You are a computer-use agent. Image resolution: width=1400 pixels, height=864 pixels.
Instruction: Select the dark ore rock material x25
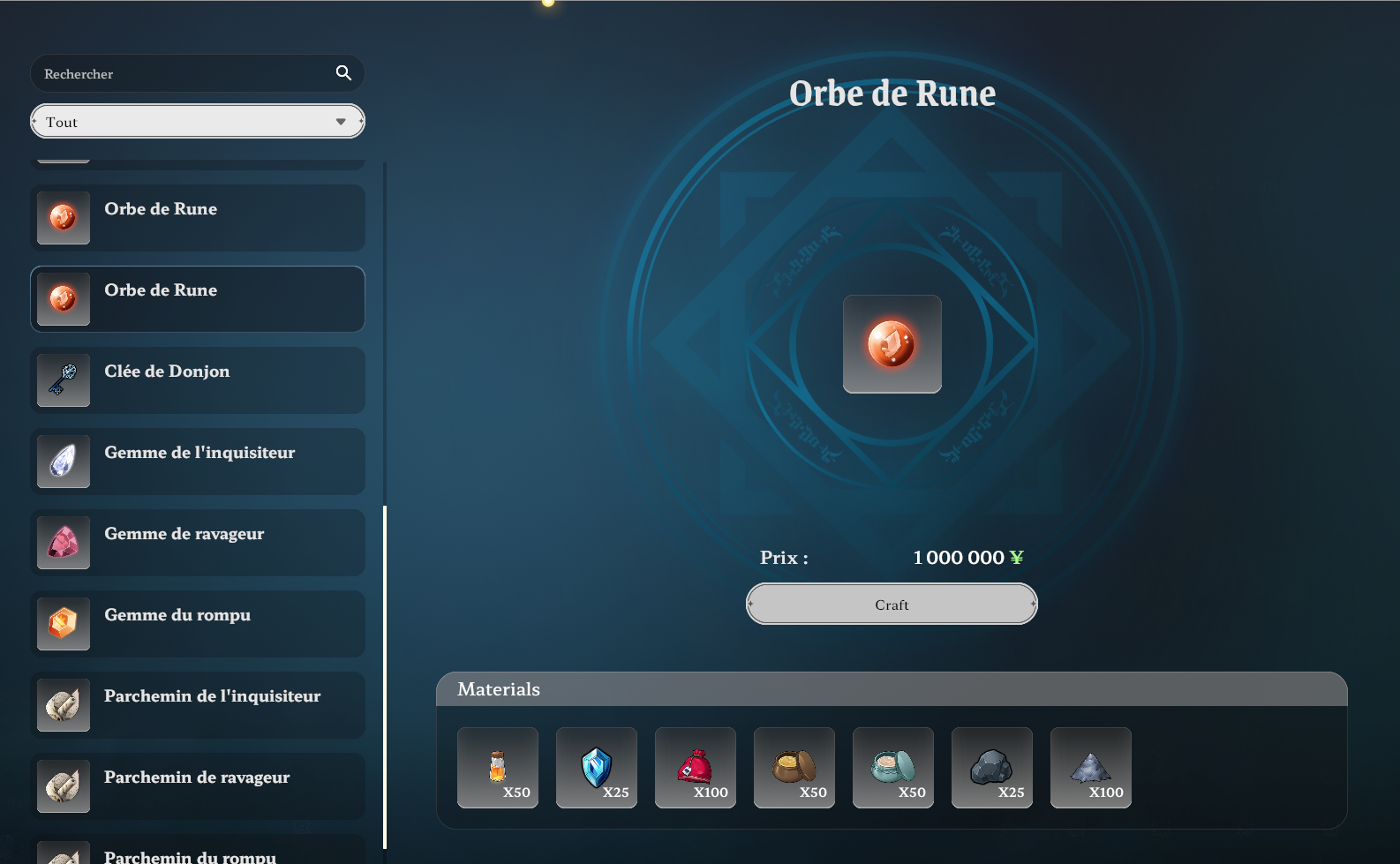click(992, 767)
